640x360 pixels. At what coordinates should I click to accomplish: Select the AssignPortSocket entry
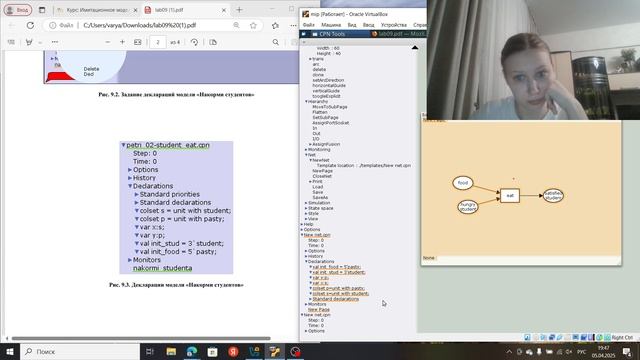[331, 123]
